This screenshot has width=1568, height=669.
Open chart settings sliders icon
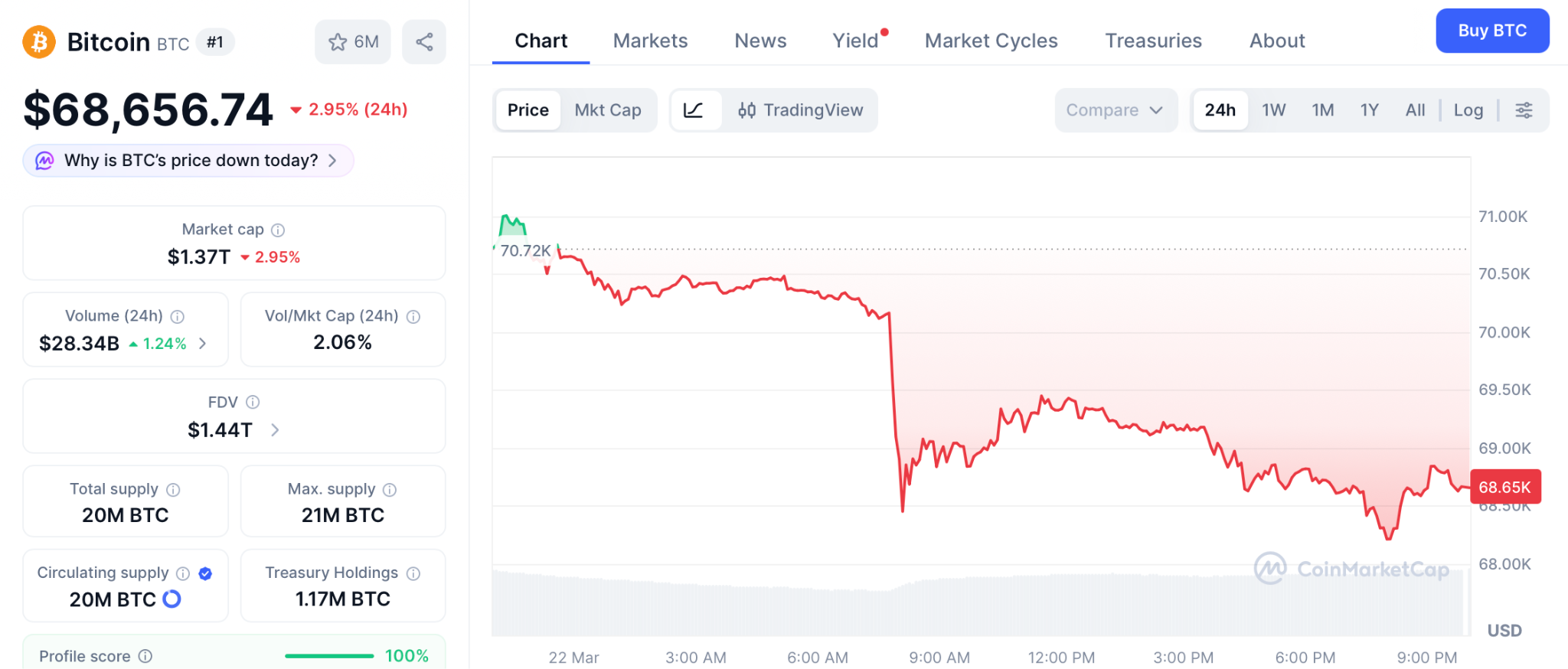click(1524, 109)
